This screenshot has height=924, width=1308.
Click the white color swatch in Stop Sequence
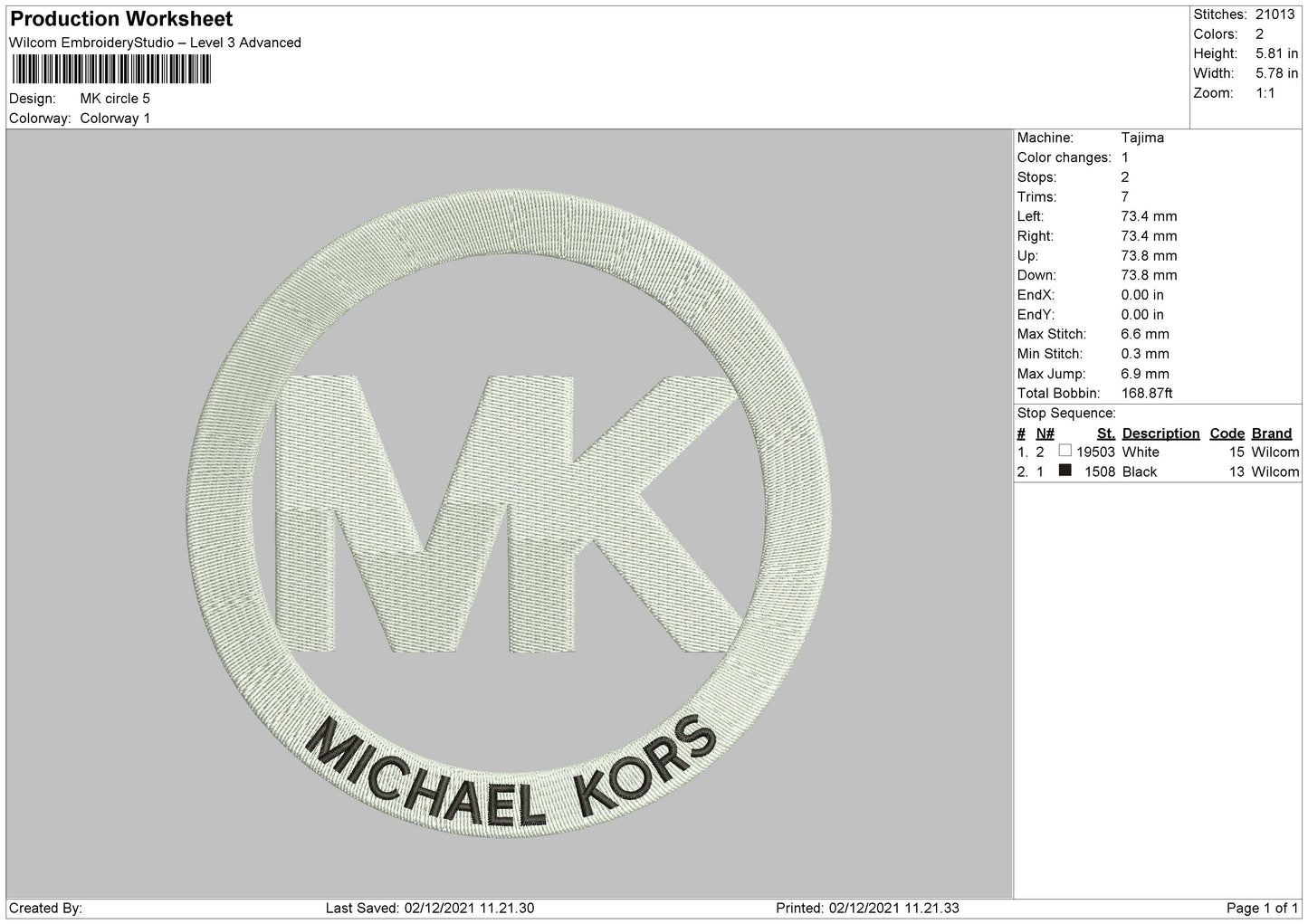point(1065,451)
